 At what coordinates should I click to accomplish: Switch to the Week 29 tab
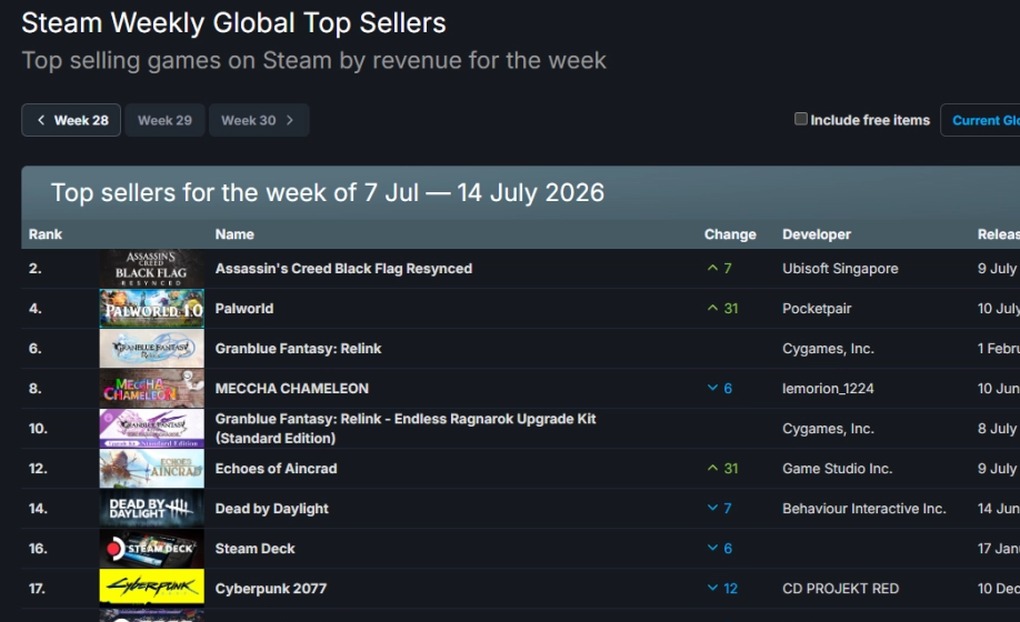tap(165, 120)
